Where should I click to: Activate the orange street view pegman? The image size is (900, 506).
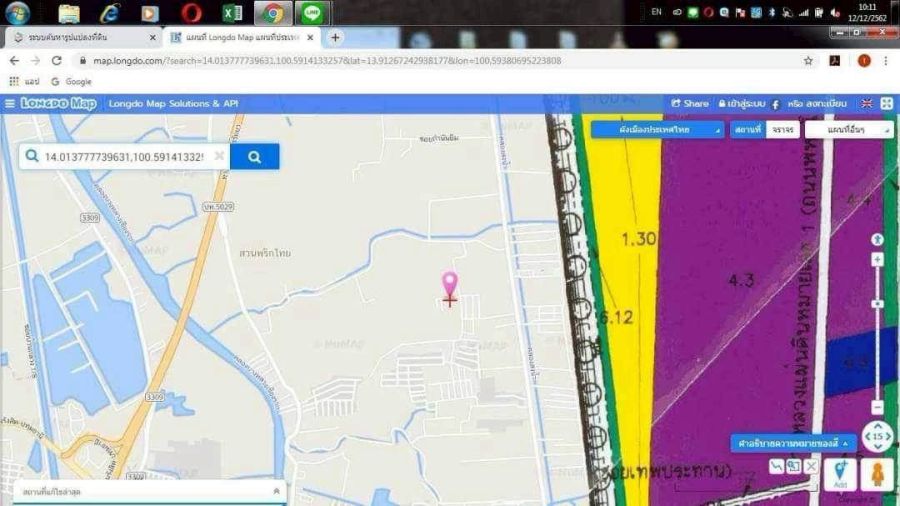tap(877, 474)
